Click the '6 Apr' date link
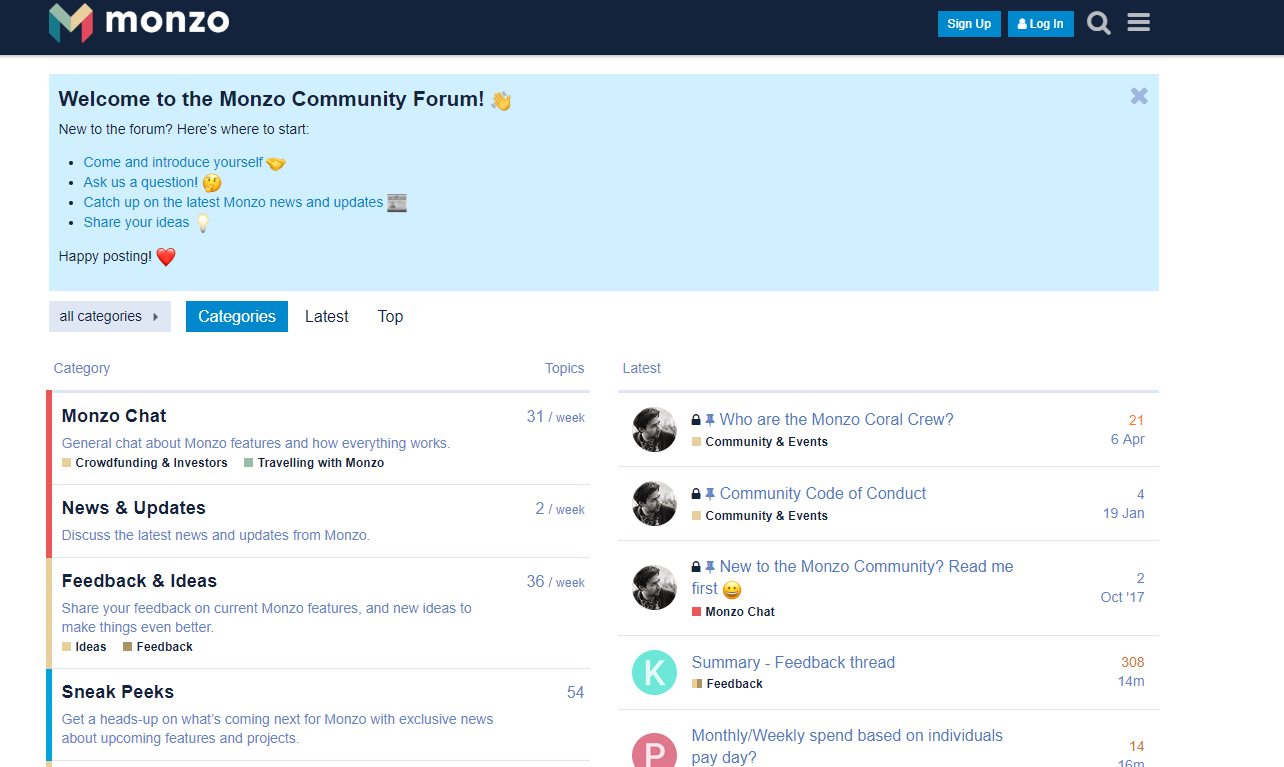Screen dimensions: 1284x767 pos(1128,439)
